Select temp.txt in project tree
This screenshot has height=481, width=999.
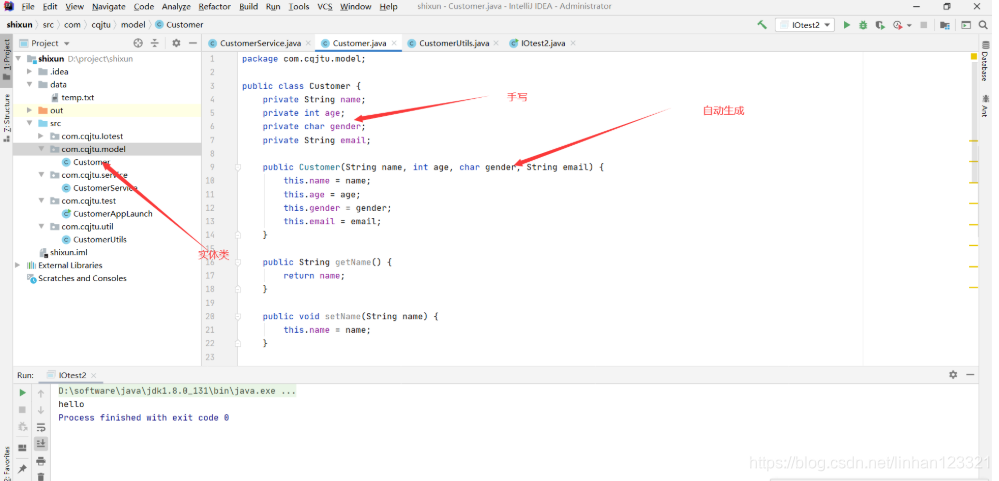[77, 97]
